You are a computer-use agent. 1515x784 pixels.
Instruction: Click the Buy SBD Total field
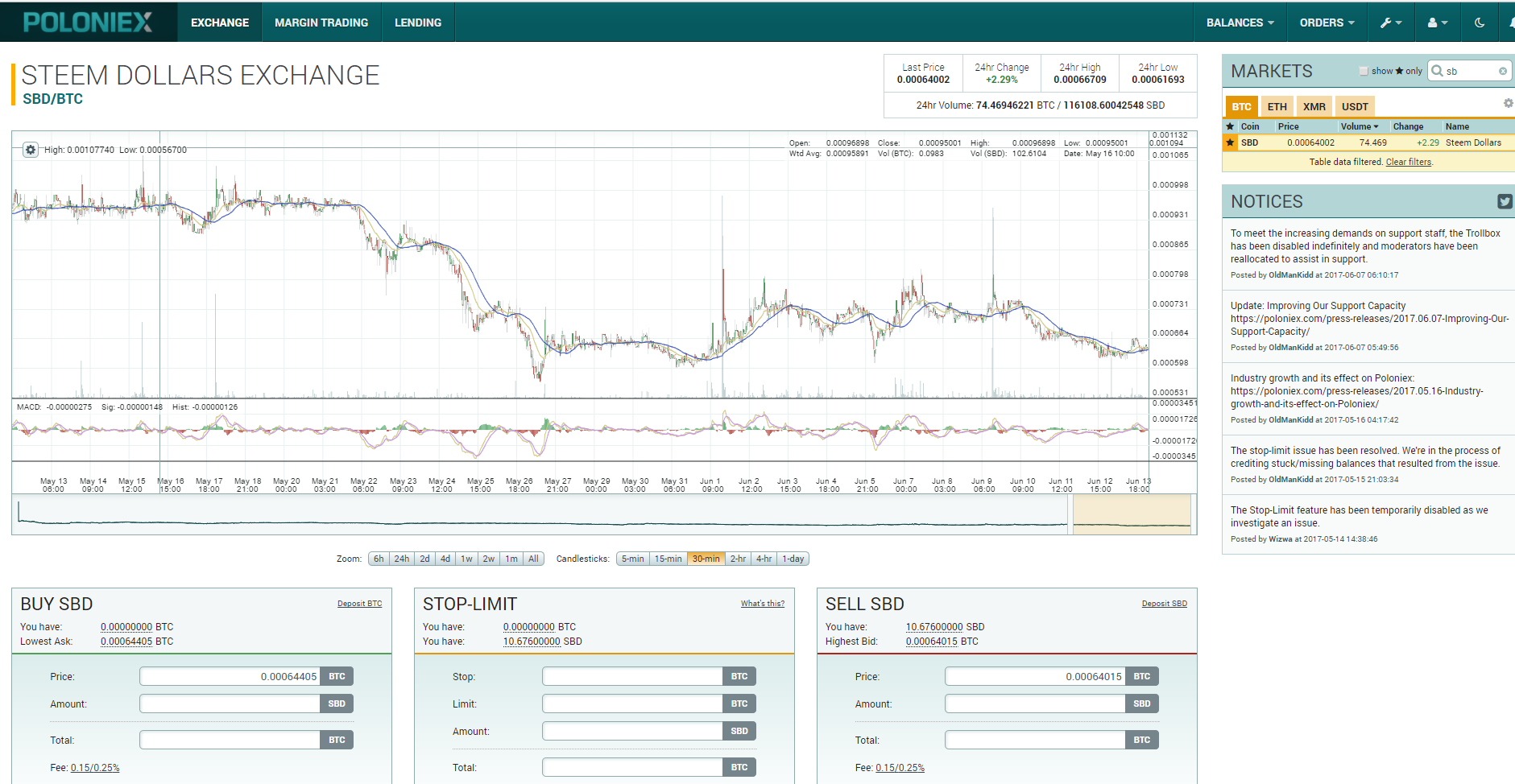pos(230,740)
